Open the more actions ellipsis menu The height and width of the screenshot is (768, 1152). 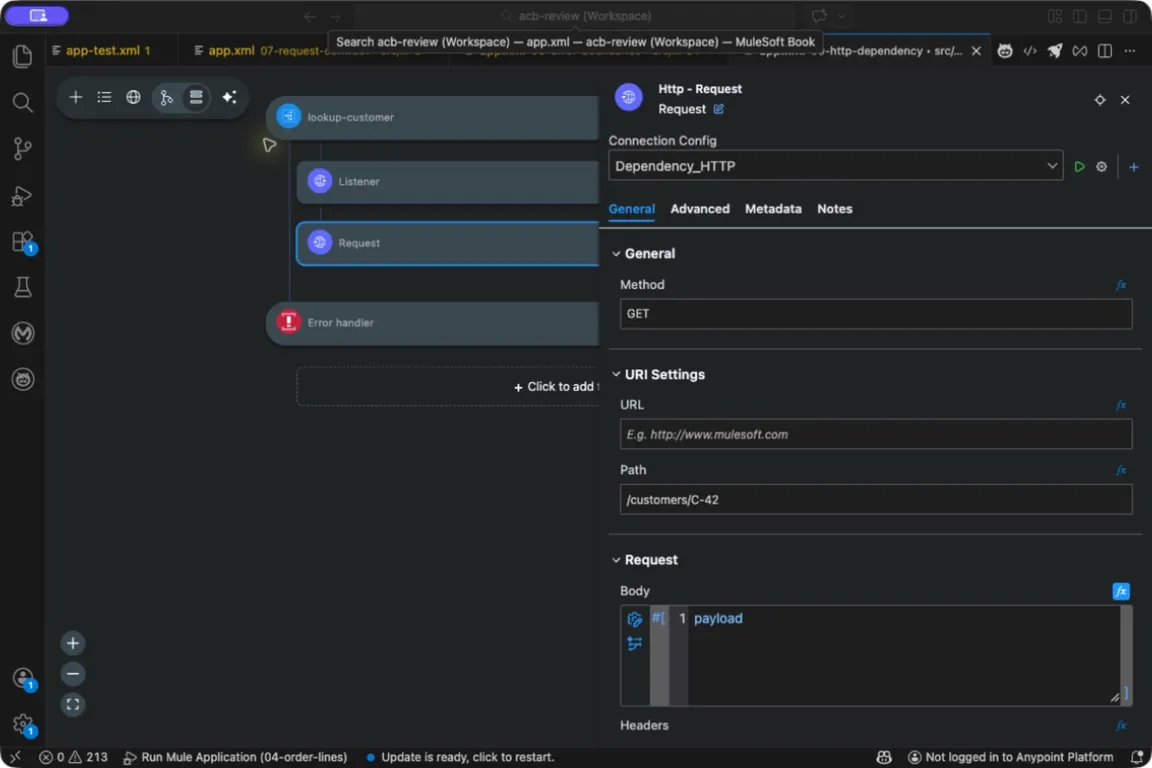(x=1130, y=51)
